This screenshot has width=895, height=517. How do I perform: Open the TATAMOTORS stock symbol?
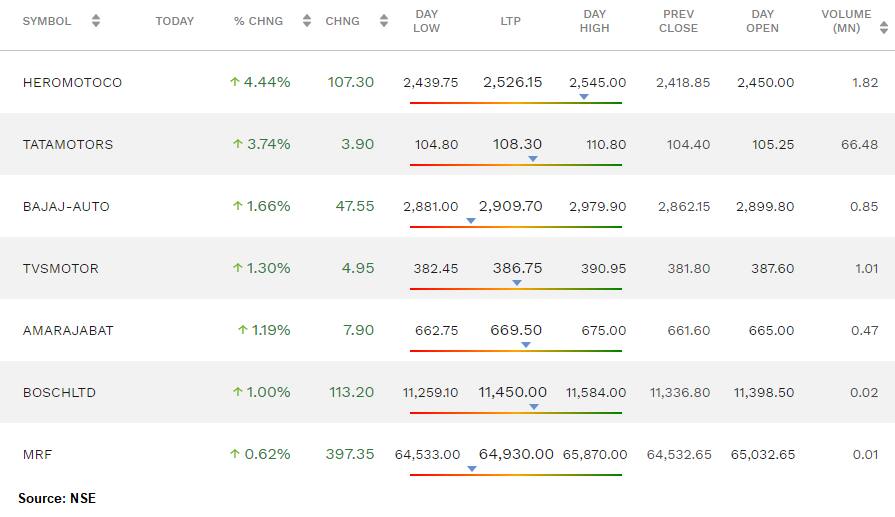tap(68, 145)
